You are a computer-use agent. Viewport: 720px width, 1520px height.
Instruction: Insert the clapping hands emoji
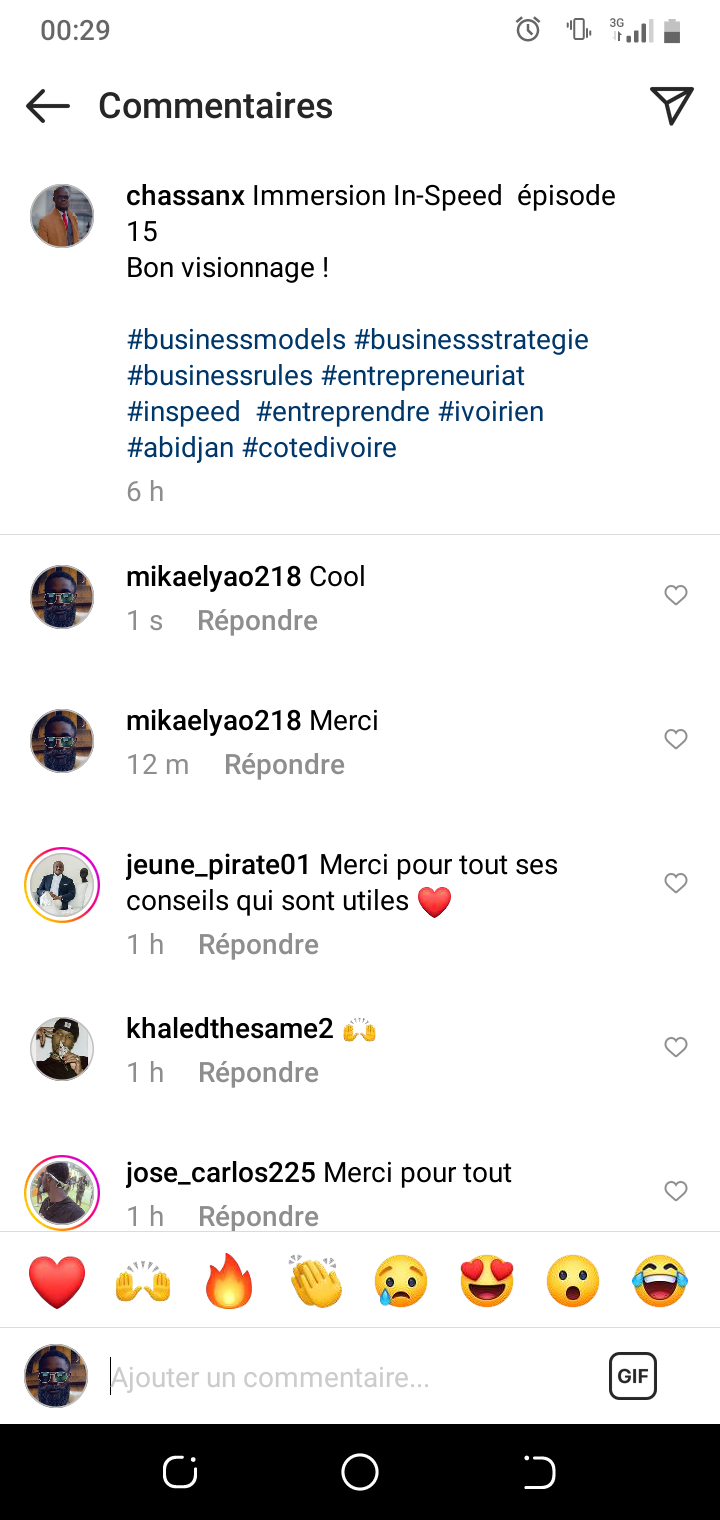316,1282
